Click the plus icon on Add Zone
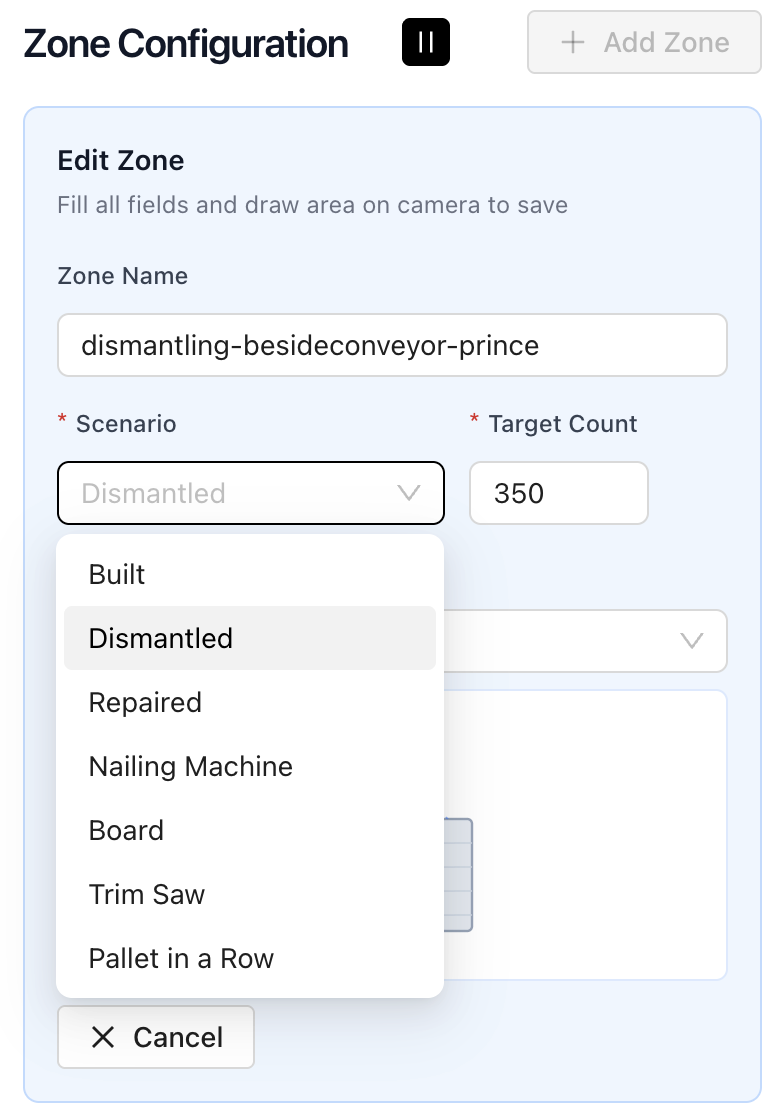Viewport: 780px width, 1118px height. (x=572, y=42)
